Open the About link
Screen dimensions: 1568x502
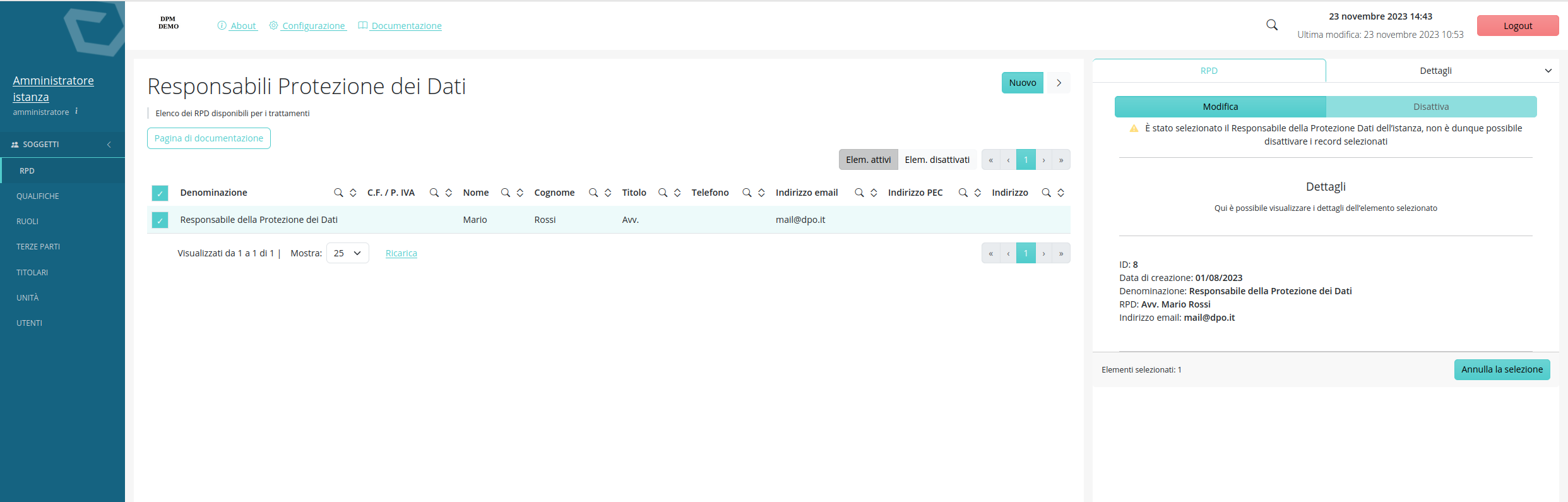click(x=237, y=26)
